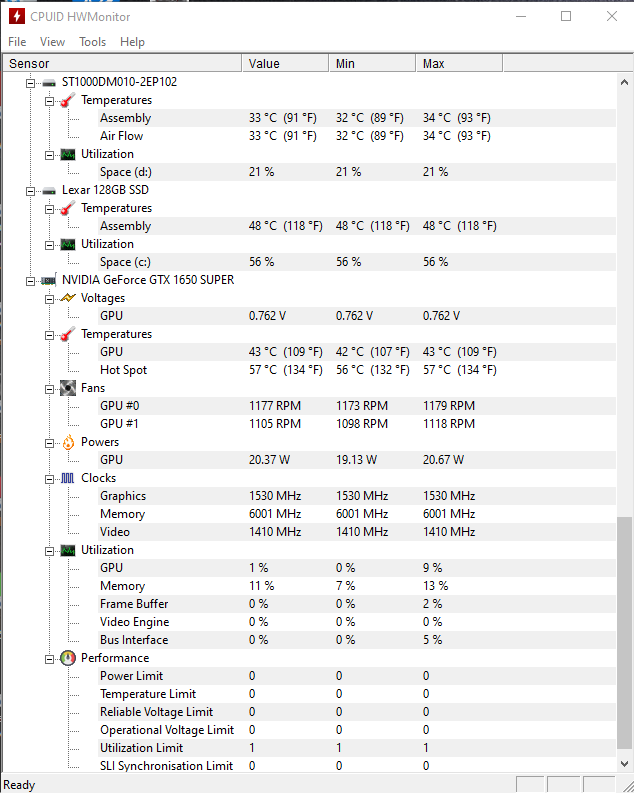This screenshot has width=634, height=793.
Task: Click the scrollbar up arrow
Action: tap(624, 82)
